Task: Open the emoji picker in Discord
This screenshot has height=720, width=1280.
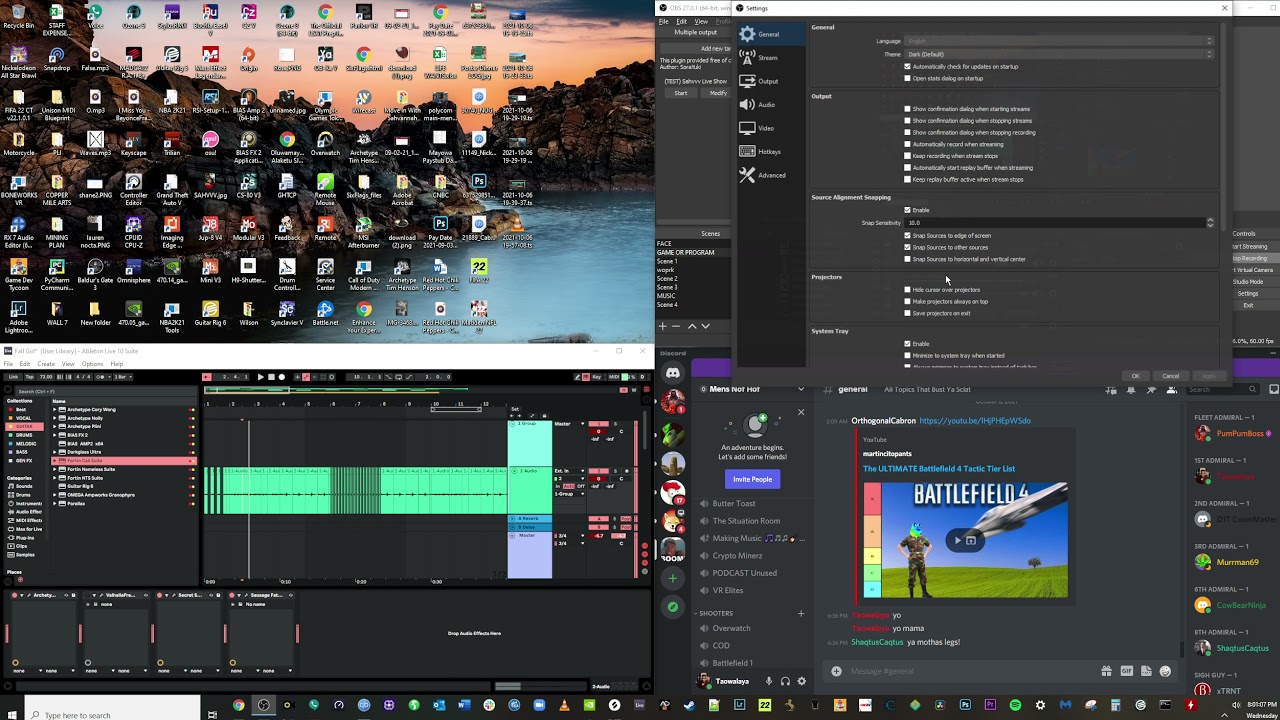Action: (1165, 671)
